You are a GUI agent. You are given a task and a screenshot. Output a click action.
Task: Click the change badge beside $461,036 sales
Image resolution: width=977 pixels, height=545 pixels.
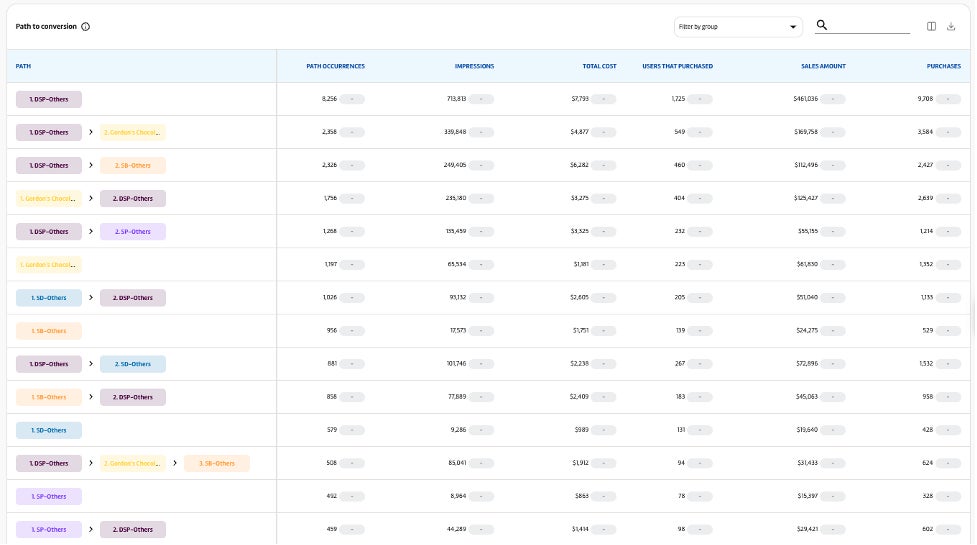838,100
